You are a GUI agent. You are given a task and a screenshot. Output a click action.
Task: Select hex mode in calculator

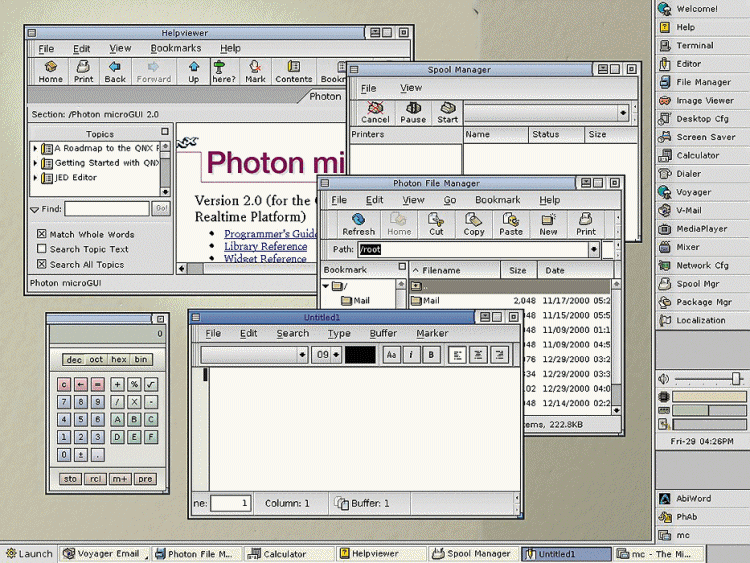tap(119, 359)
